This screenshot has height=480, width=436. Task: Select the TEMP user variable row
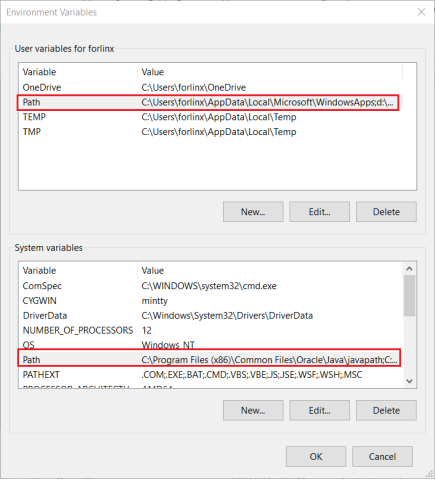[x=210, y=117]
